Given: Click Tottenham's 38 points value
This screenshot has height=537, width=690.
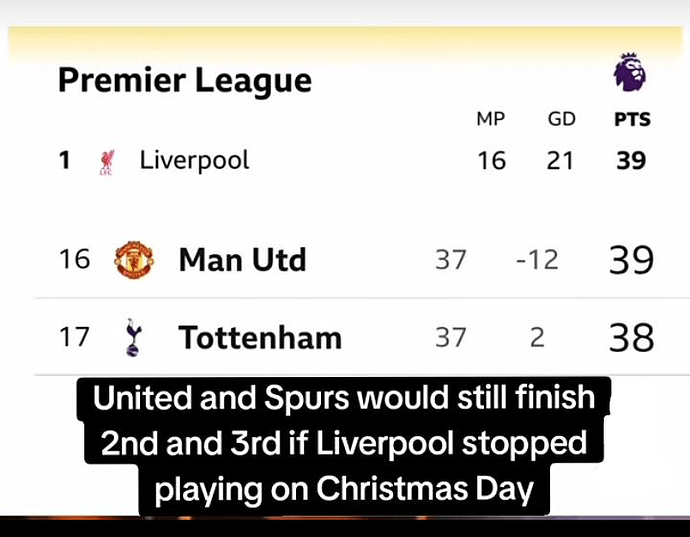Looking at the screenshot, I should (x=631, y=338).
